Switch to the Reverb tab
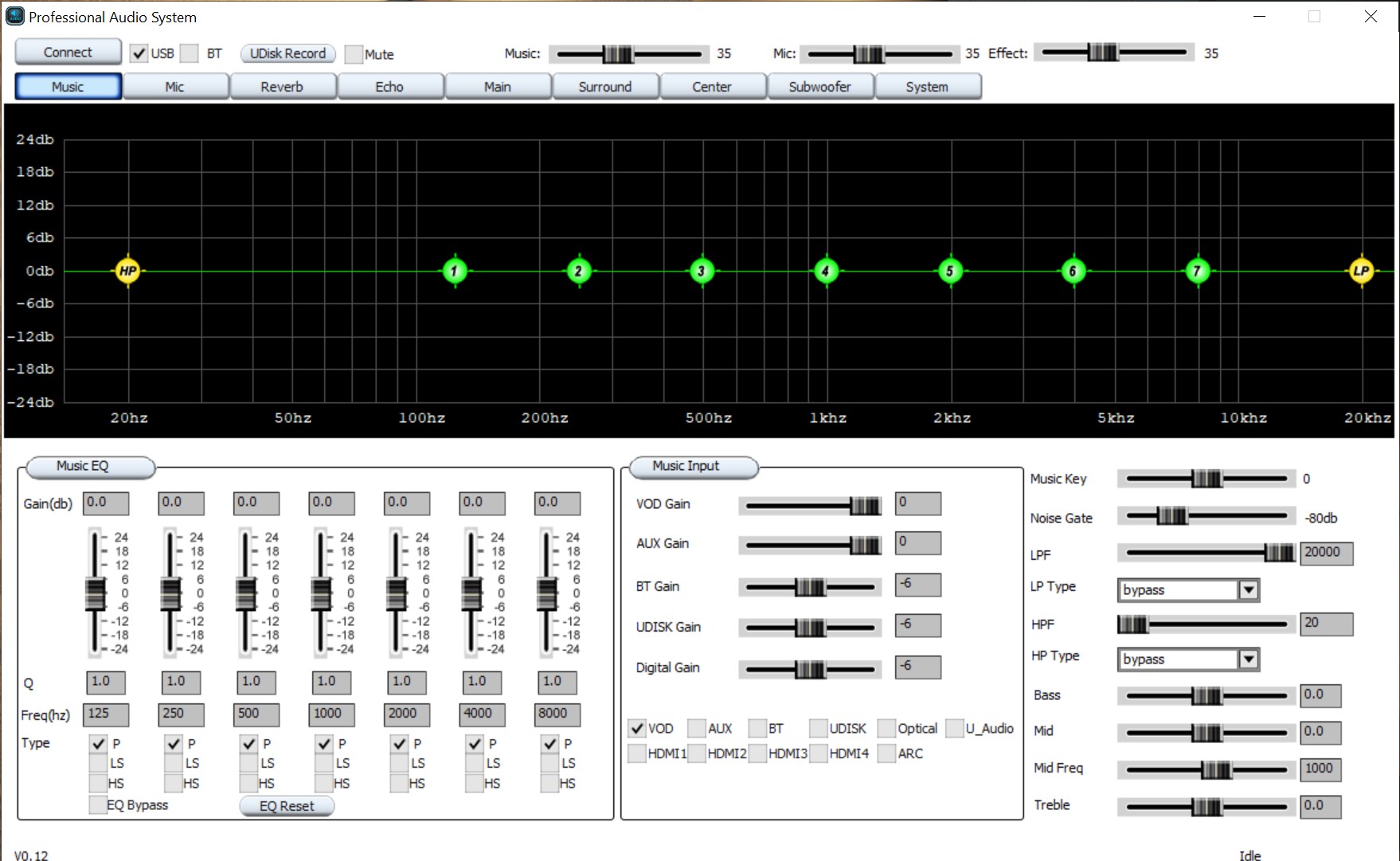This screenshot has width=1400, height=861. (282, 87)
